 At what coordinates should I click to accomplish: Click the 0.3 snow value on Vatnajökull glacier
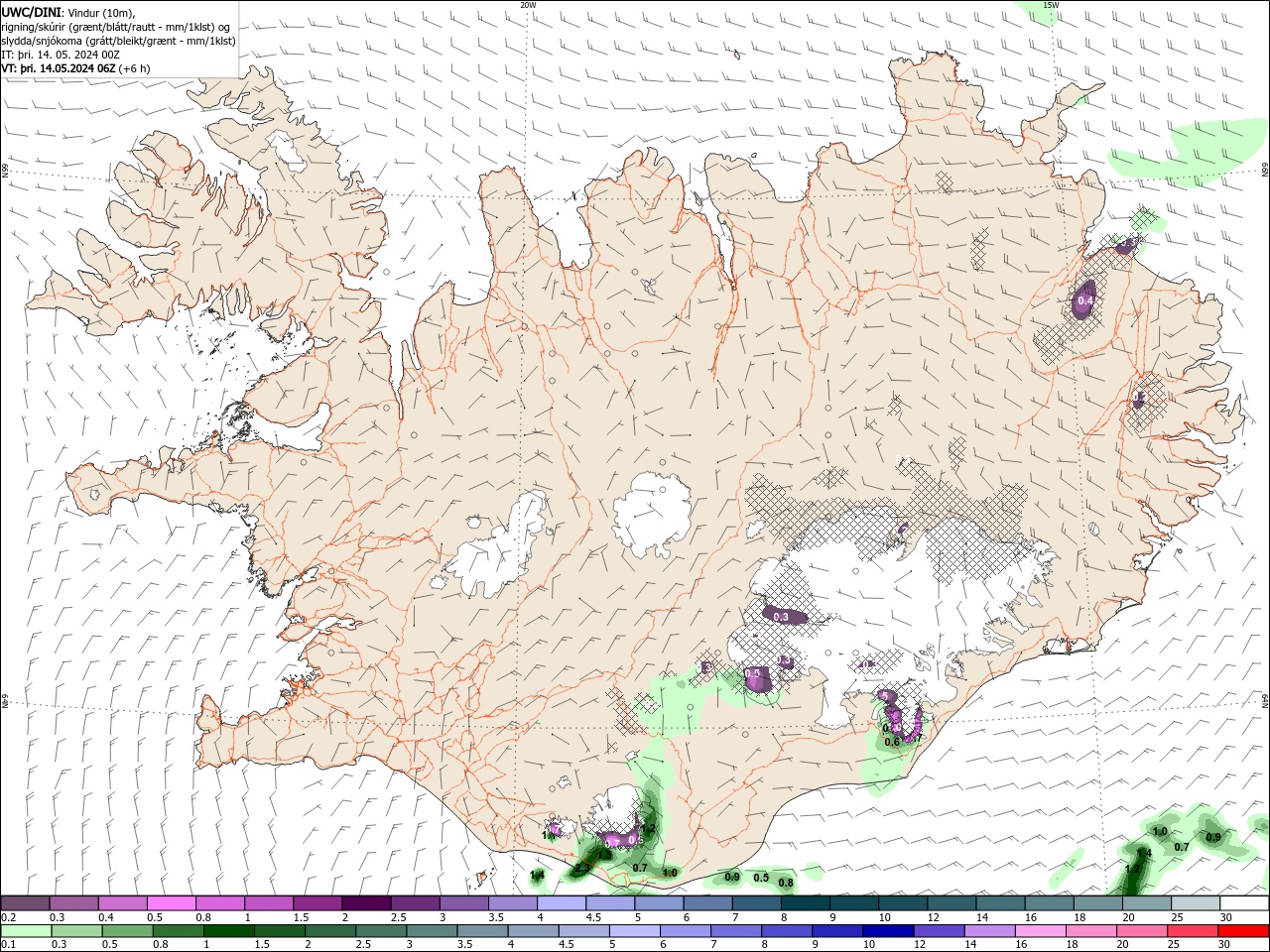781,617
